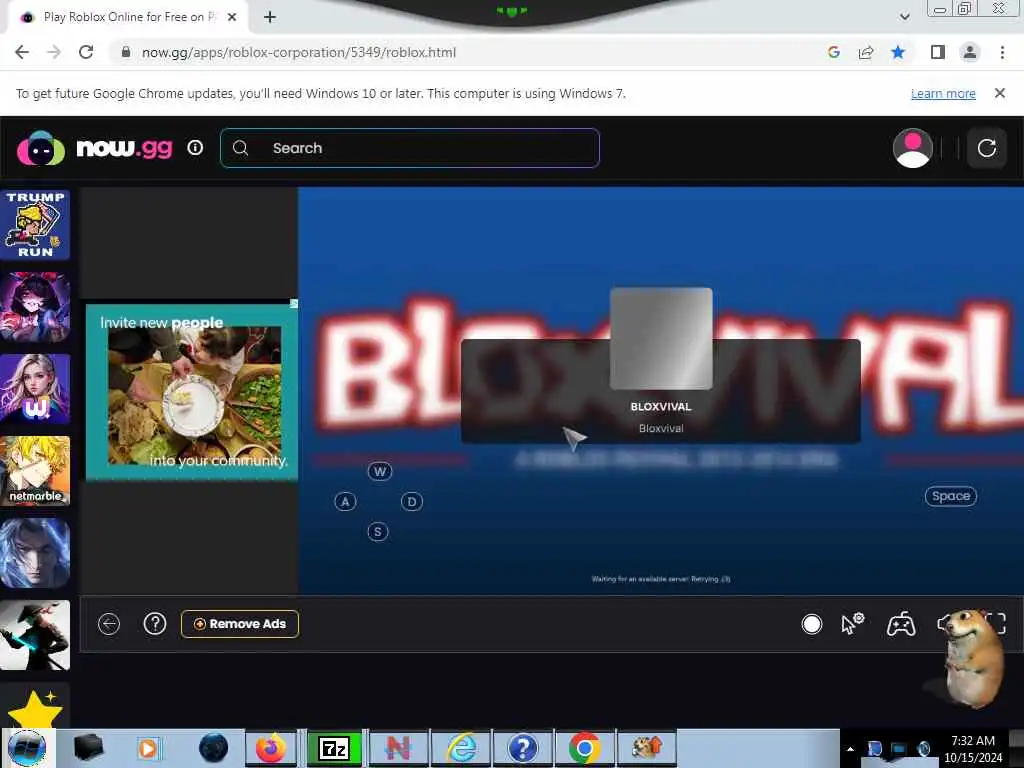Click the D movement key overlay
Image resolution: width=1024 pixels, height=768 pixels.
click(411, 502)
